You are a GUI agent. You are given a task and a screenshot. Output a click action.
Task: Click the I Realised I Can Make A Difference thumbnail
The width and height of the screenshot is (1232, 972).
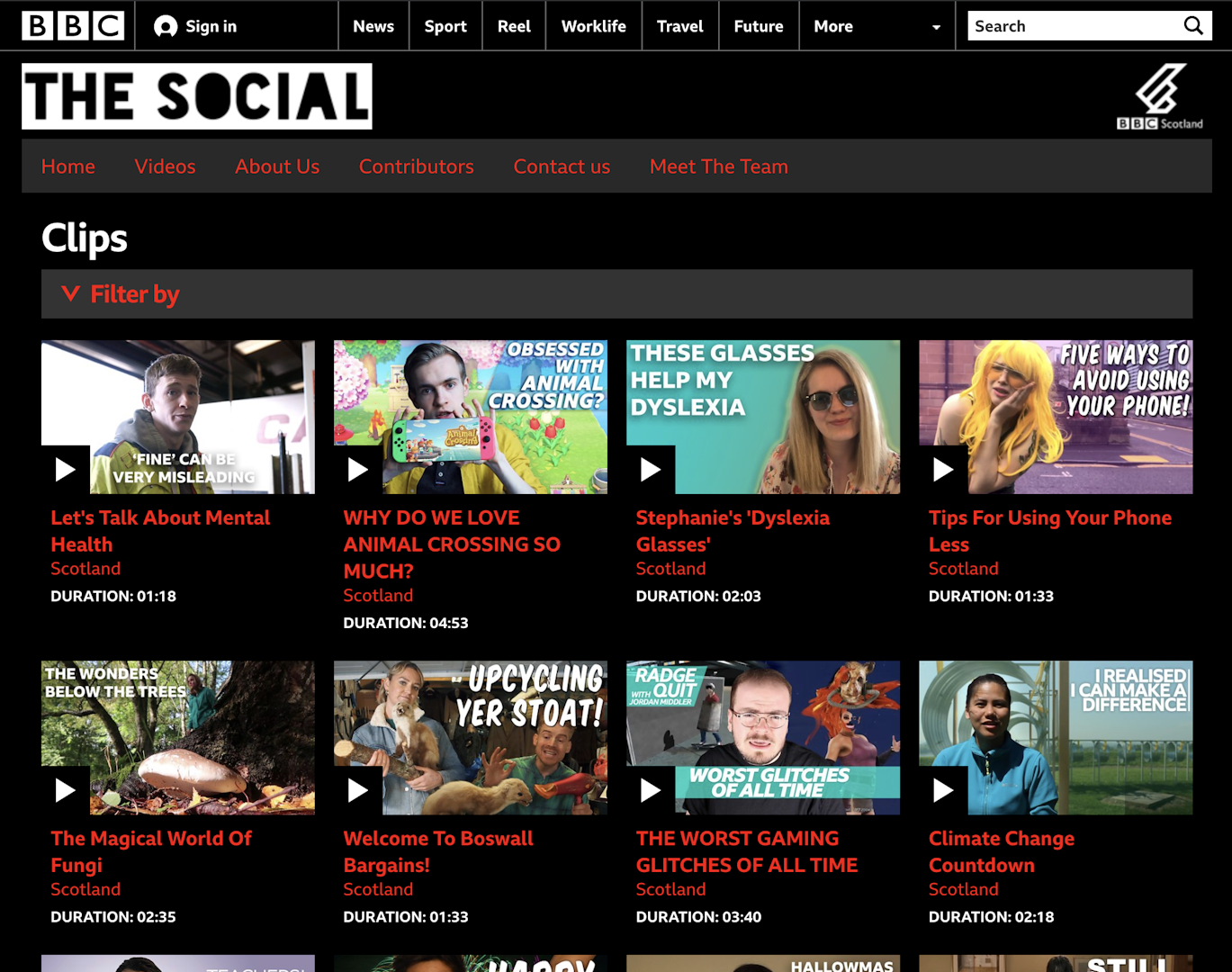(x=1056, y=738)
